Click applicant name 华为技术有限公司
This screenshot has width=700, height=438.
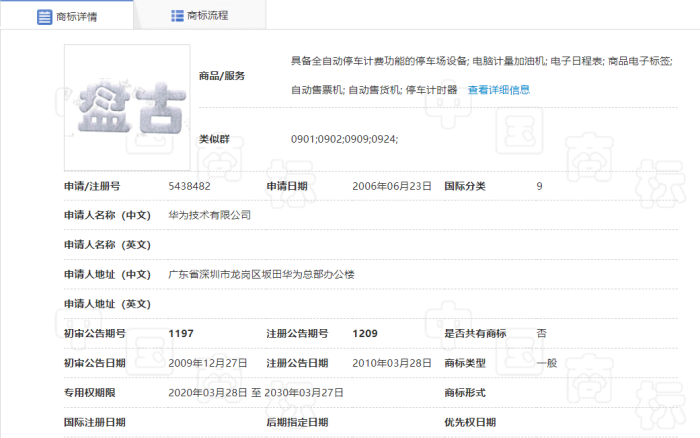(209, 215)
